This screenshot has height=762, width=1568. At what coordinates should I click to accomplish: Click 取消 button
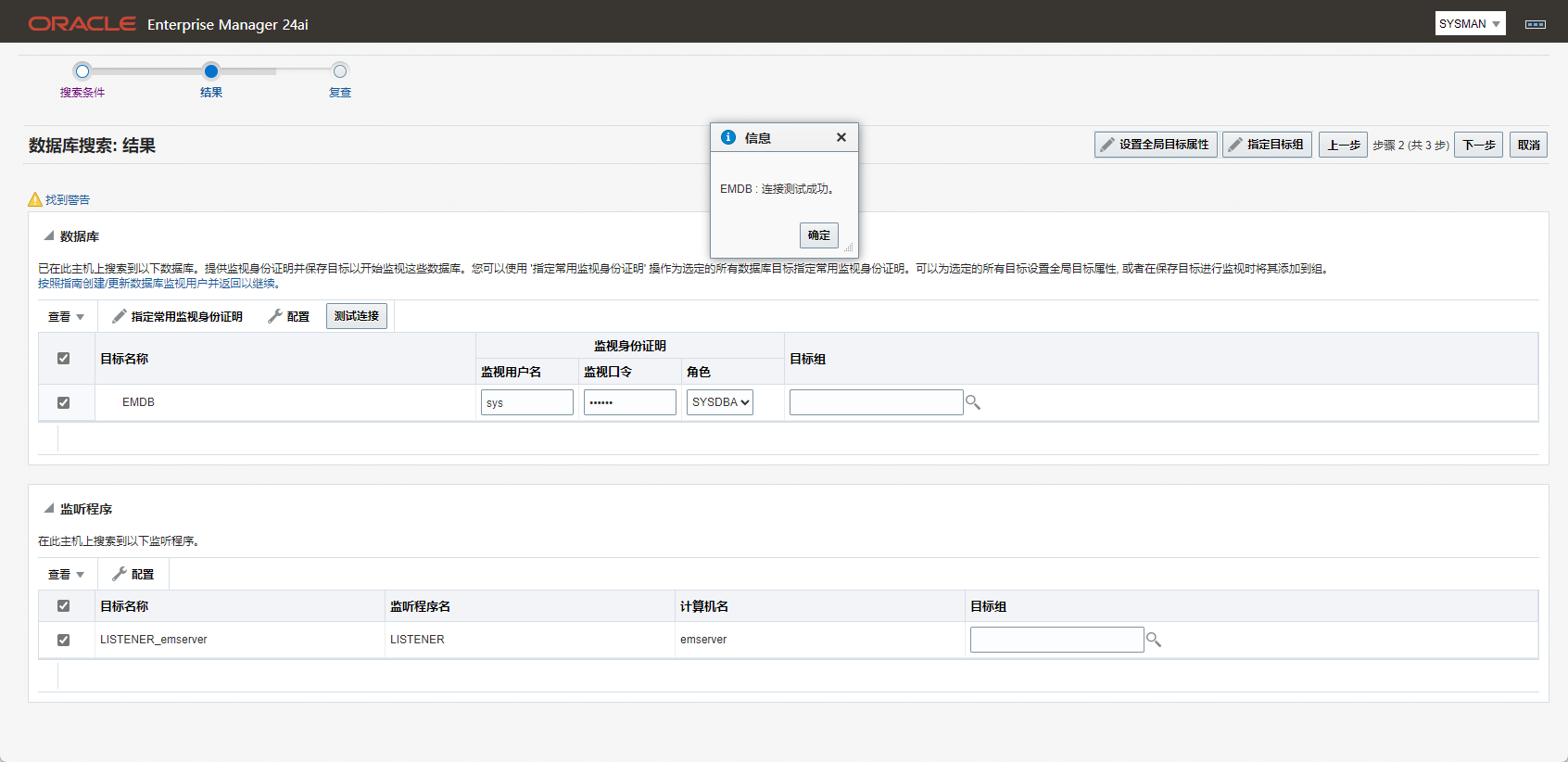pyautogui.click(x=1528, y=145)
